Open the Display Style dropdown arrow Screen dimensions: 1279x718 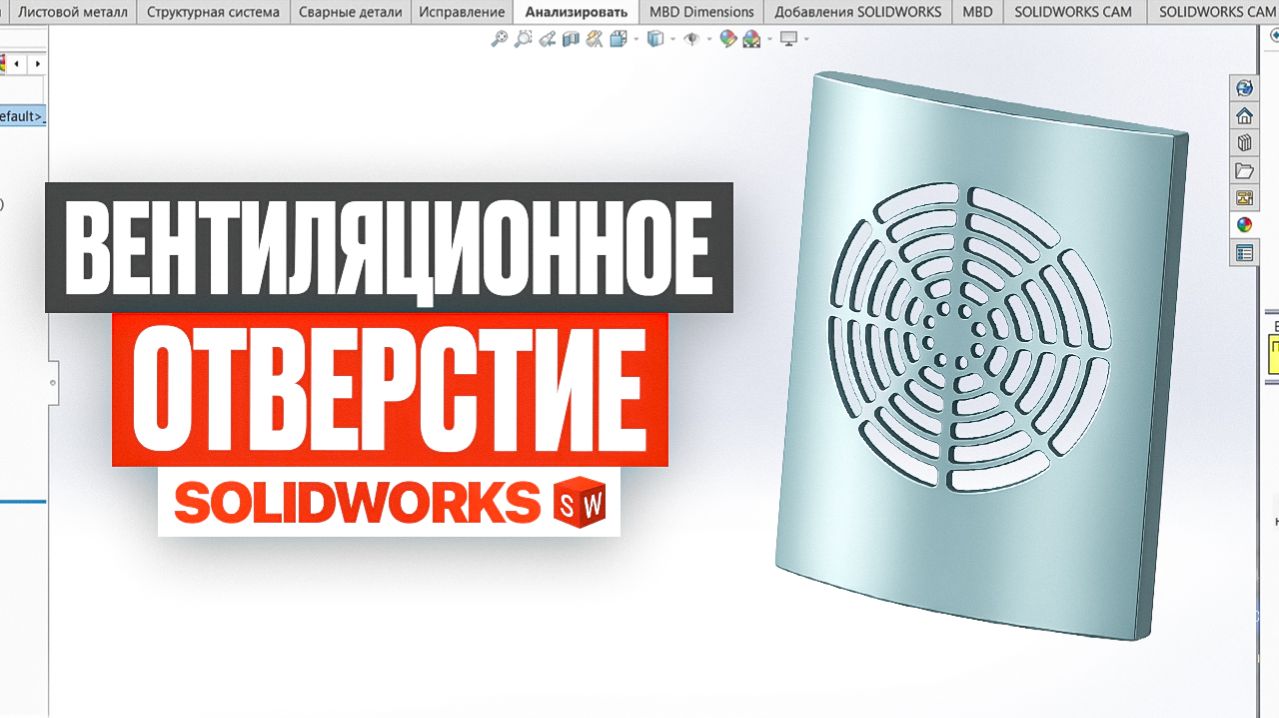[673, 40]
